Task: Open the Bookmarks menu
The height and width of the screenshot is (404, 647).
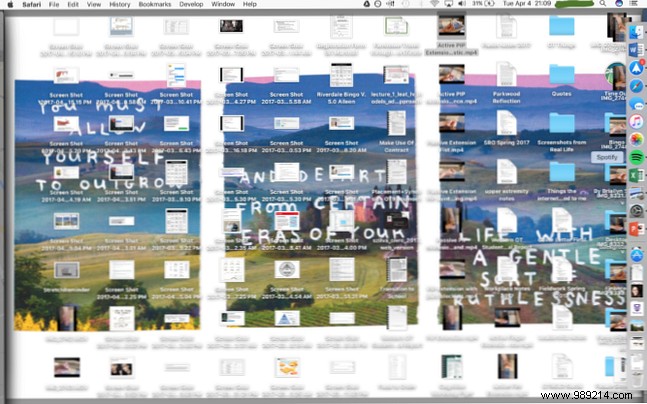Action: 155,4
